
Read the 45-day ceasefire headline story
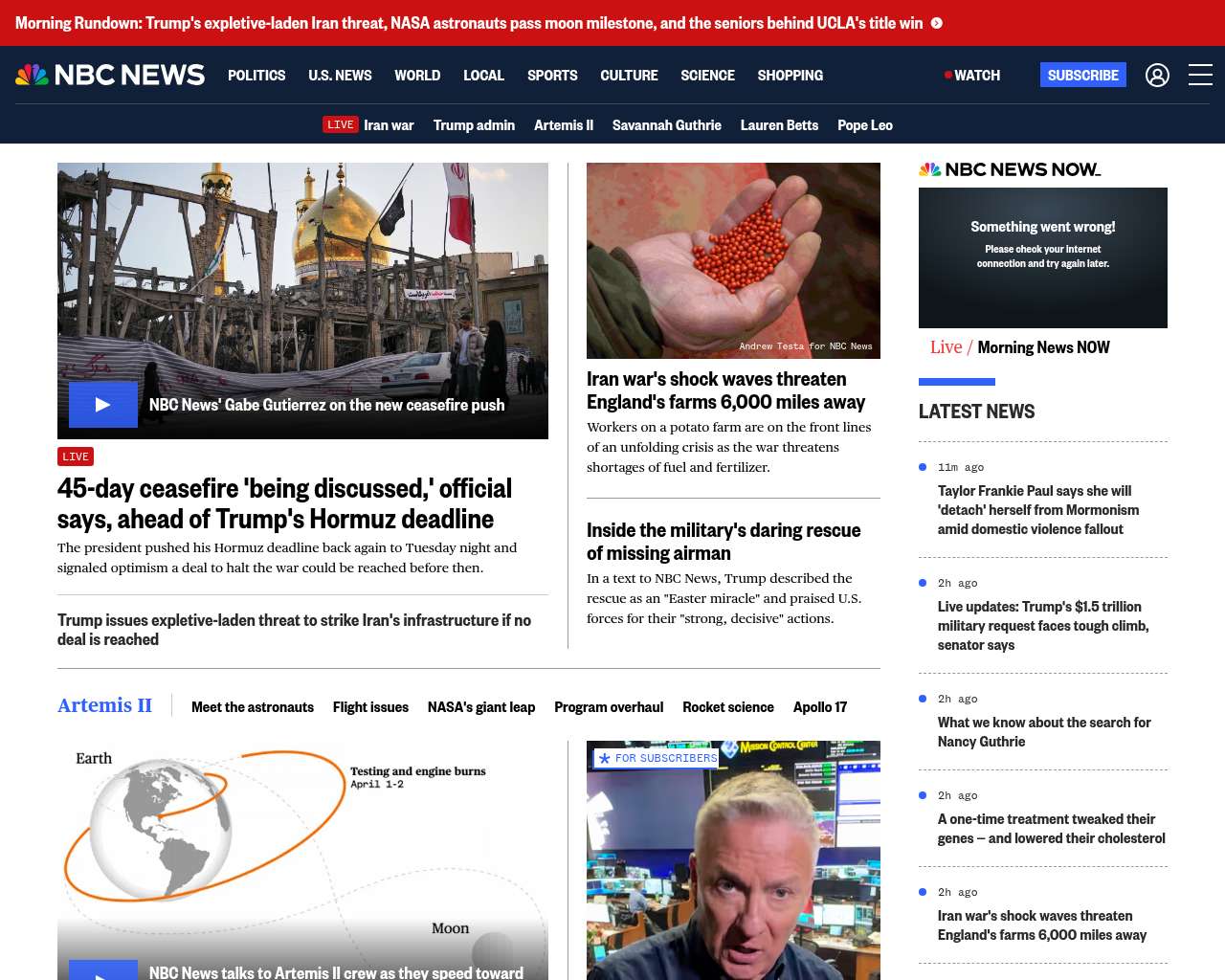coord(284,503)
